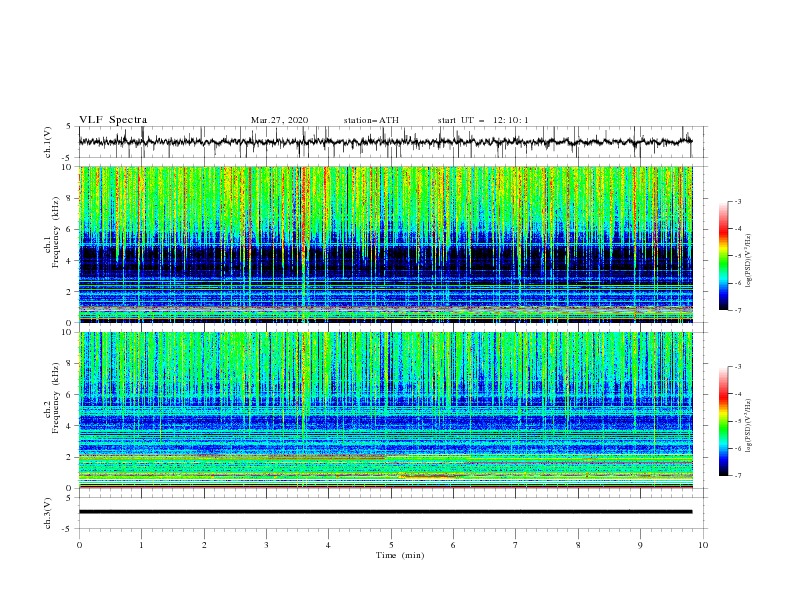This screenshot has width=792, height=612.
Task: Click the "7" tick on the time axis
Action: coord(516,545)
